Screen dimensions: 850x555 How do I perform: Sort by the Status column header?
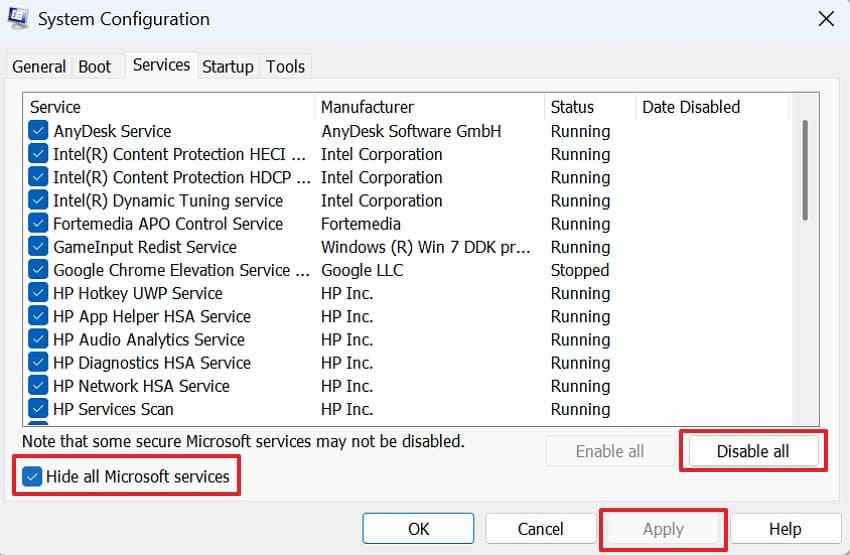coord(590,107)
